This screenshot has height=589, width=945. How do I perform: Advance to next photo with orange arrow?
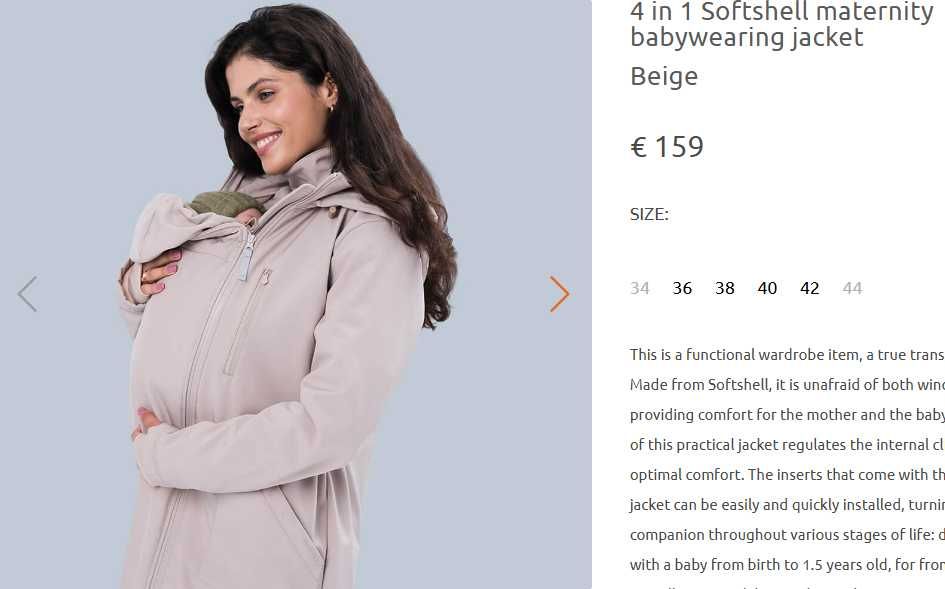click(559, 294)
